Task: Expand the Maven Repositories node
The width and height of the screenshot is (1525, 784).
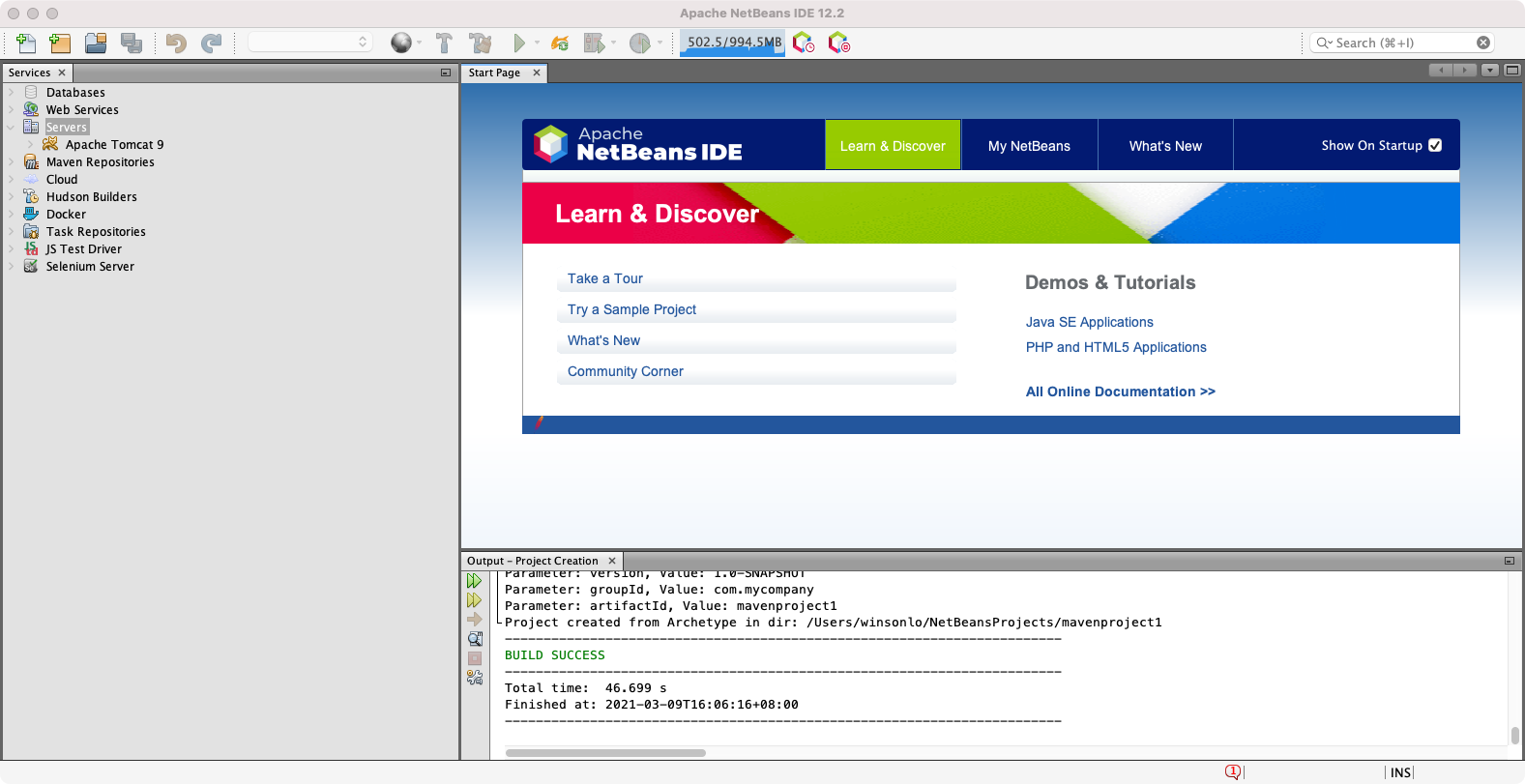Action: coord(12,162)
